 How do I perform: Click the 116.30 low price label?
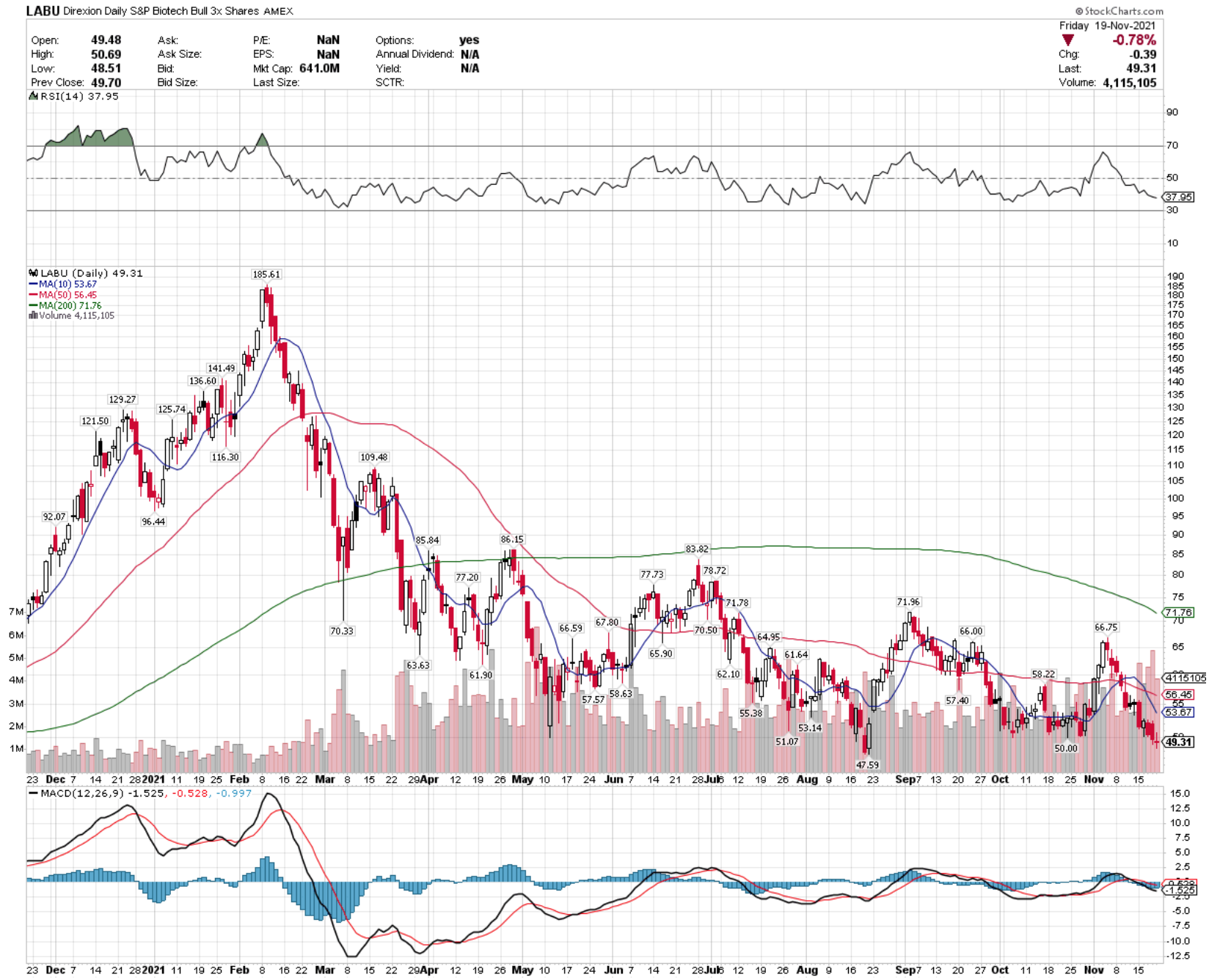coord(225,457)
